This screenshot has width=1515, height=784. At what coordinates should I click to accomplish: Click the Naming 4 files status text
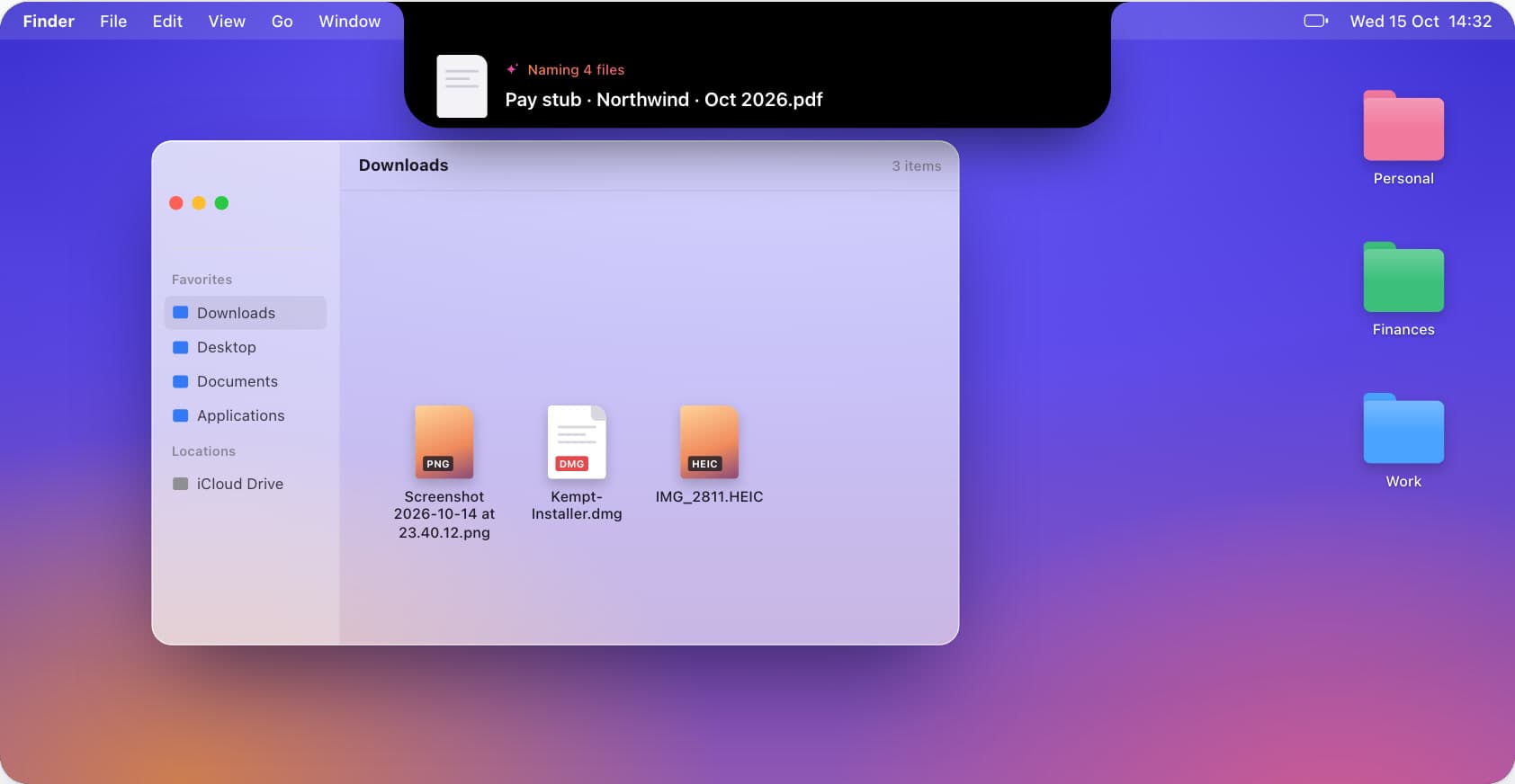[x=576, y=69]
